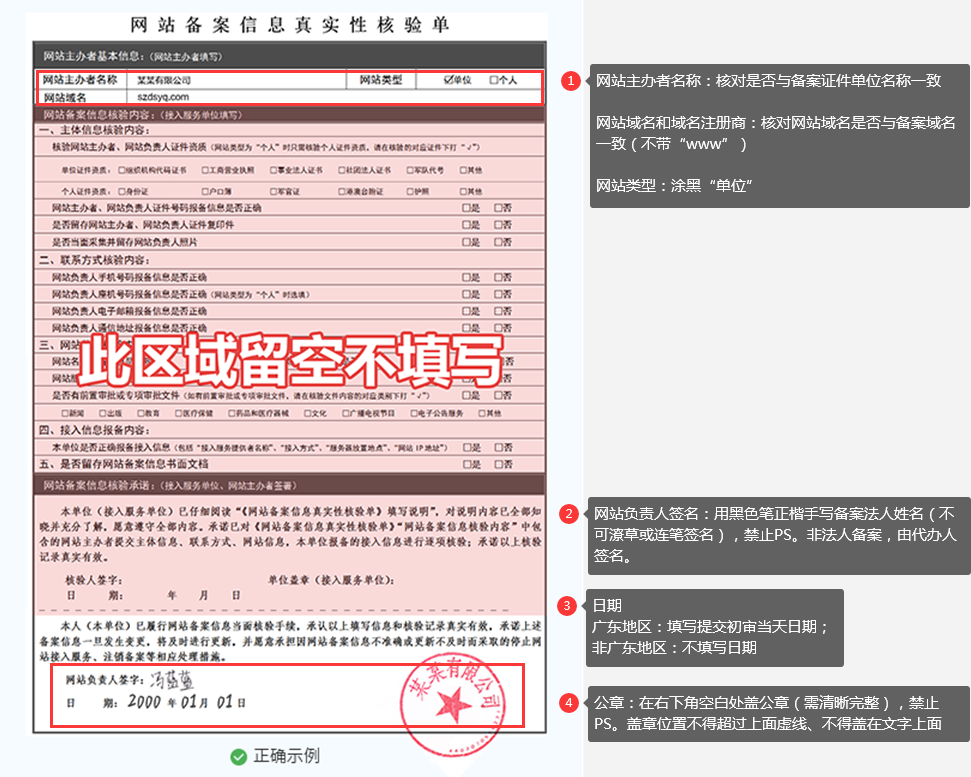Click the red number 1 marker
The height and width of the screenshot is (777, 971).
[570, 81]
